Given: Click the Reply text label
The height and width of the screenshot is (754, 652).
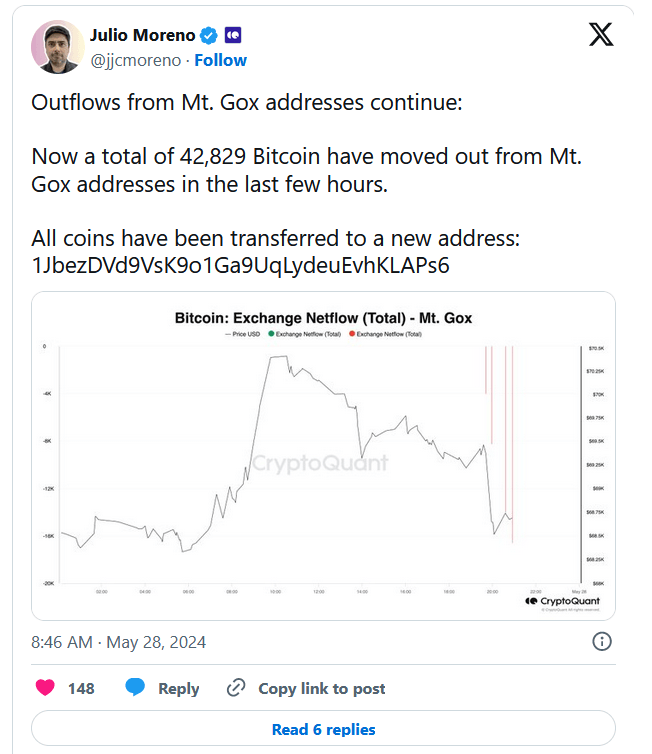Looking at the screenshot, I should tap(179, 688).
